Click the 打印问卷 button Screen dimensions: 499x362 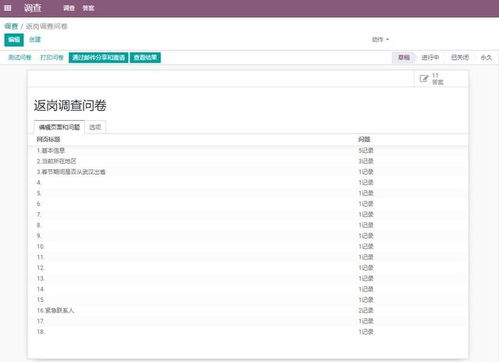(52, 58)
